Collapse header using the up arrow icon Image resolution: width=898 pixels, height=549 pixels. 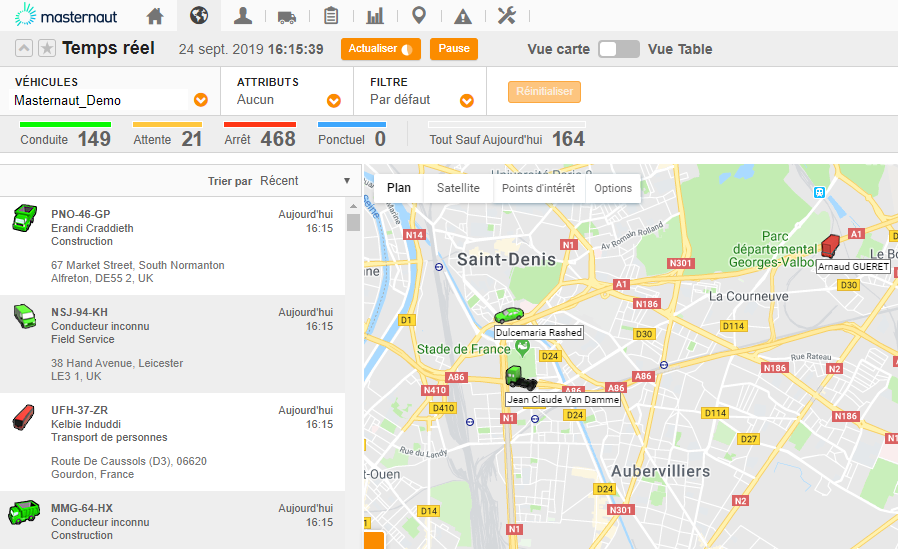(23, 48)
